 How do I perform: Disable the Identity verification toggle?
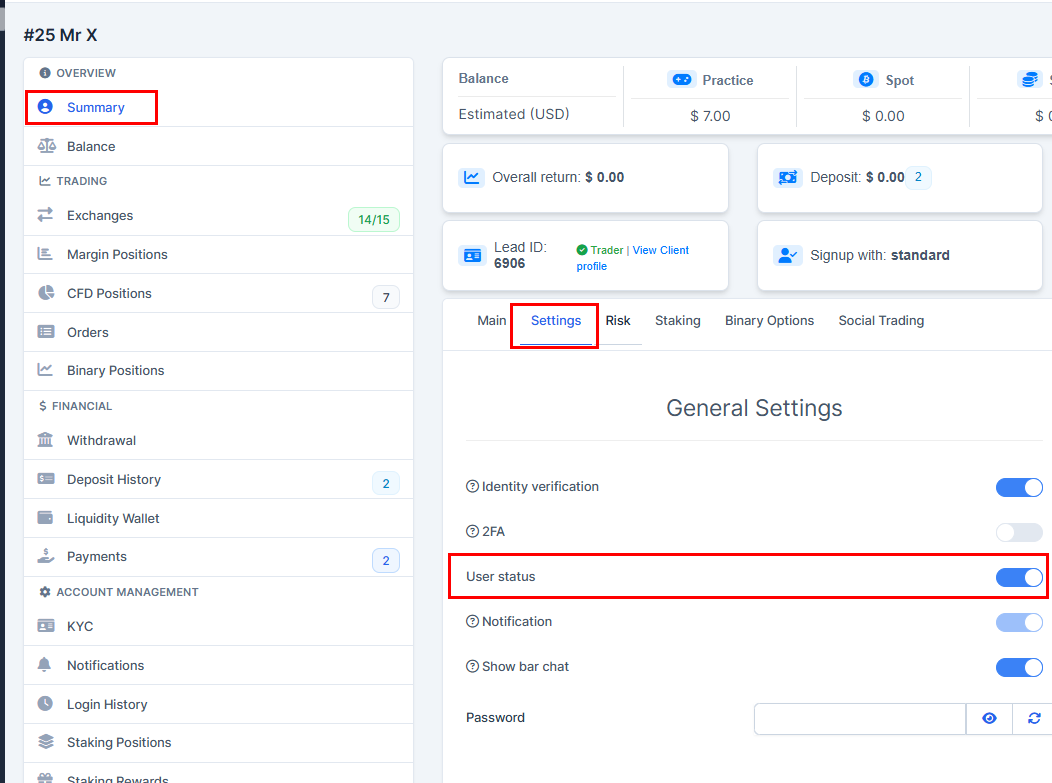coord(1019,487)
